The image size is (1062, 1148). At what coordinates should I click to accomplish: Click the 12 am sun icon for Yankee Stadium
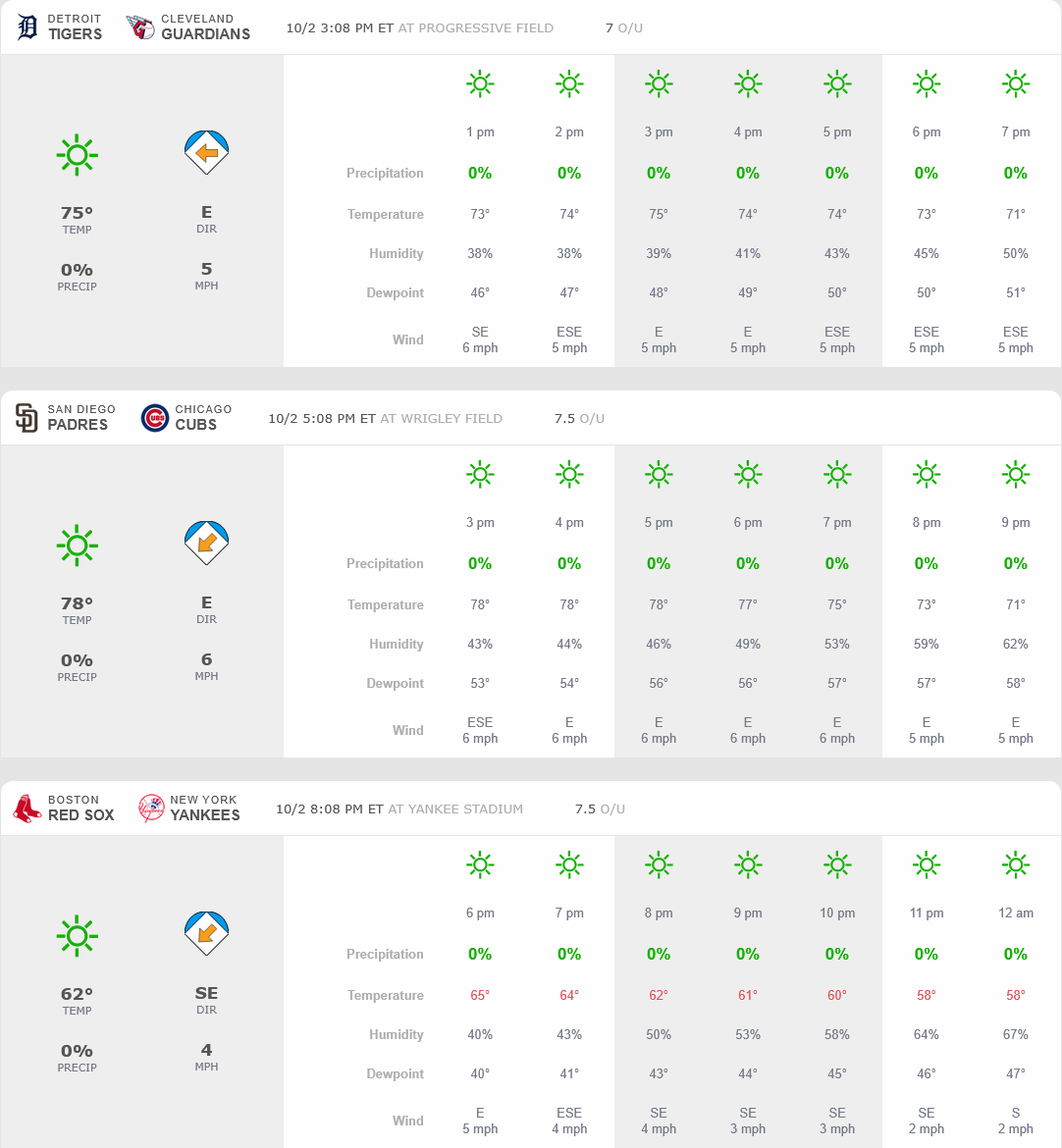pyautogui.click(x=1015, y=864)
